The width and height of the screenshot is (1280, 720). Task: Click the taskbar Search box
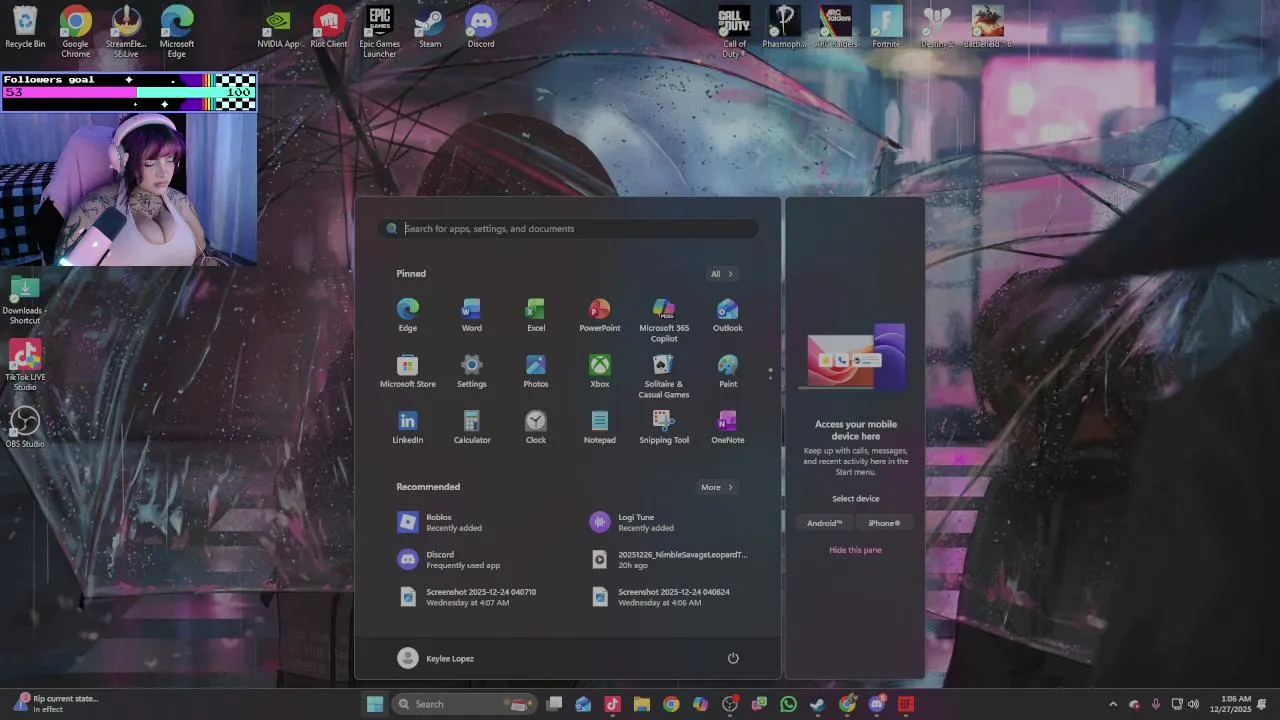(463, 704)
